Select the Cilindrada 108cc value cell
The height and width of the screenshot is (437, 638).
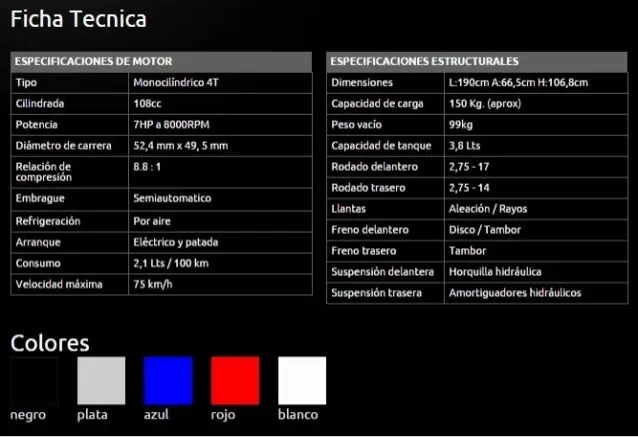coord(220,103)
